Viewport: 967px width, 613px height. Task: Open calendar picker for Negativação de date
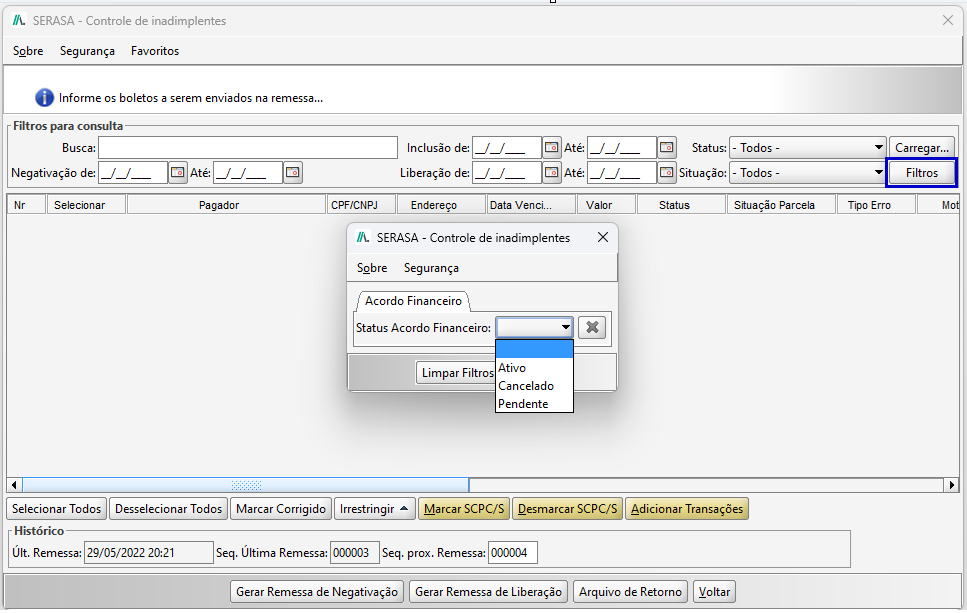(x=178, y=173)
